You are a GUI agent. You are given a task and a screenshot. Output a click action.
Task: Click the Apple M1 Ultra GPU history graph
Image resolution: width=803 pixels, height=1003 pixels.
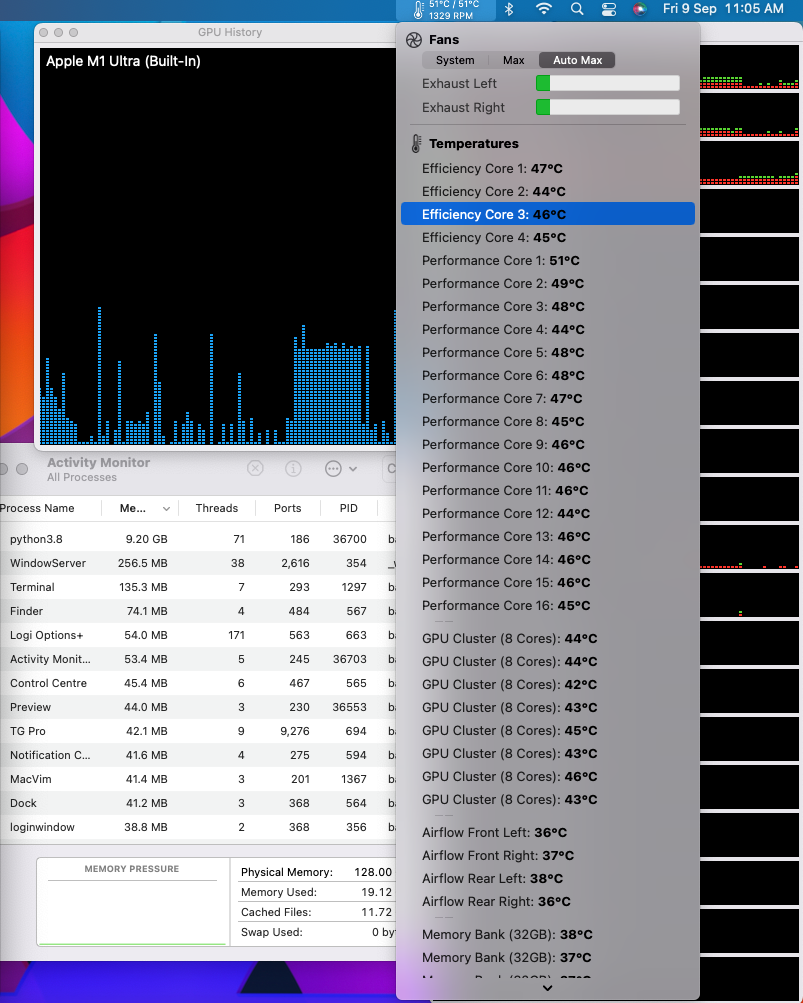pos(218,246)
